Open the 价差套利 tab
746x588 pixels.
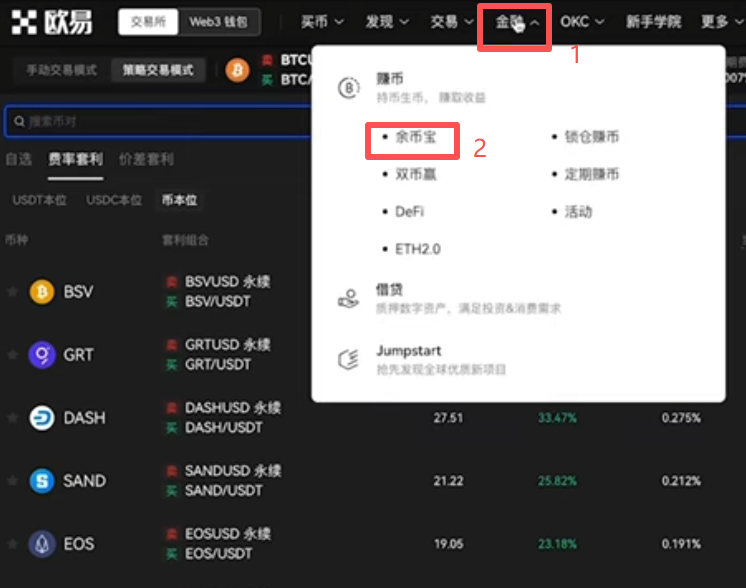(x=146, y=159)
